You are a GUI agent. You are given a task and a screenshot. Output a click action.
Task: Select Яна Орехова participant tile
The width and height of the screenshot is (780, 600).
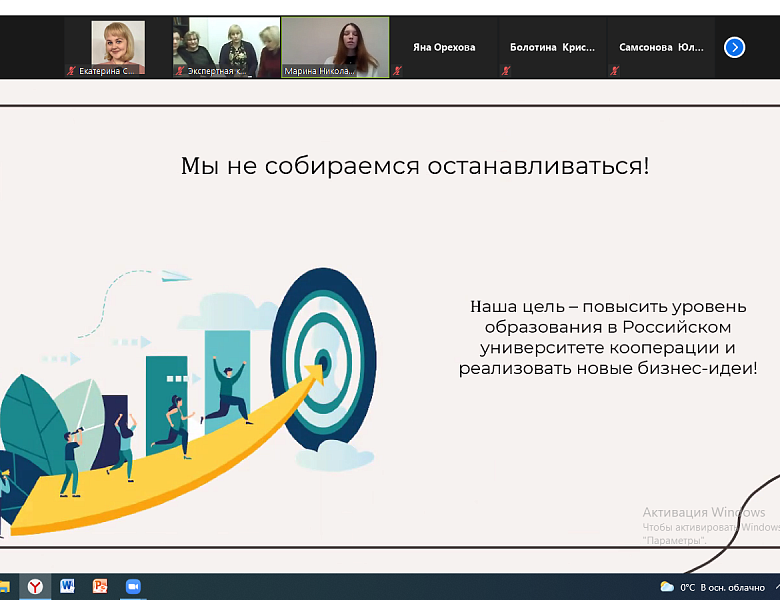pyautogui.click(x=444, y=47)
